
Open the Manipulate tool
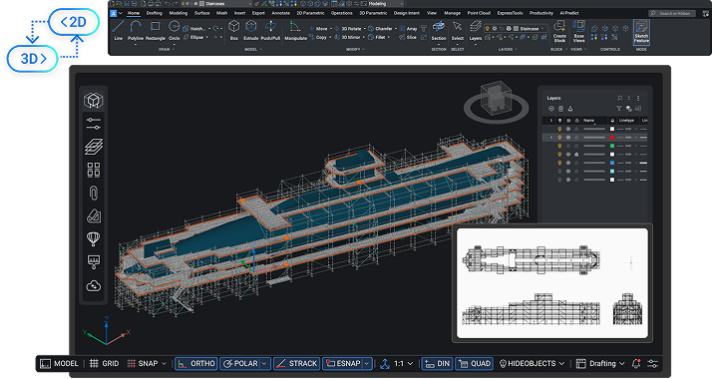pyautogui.click(x=296, y=31)
